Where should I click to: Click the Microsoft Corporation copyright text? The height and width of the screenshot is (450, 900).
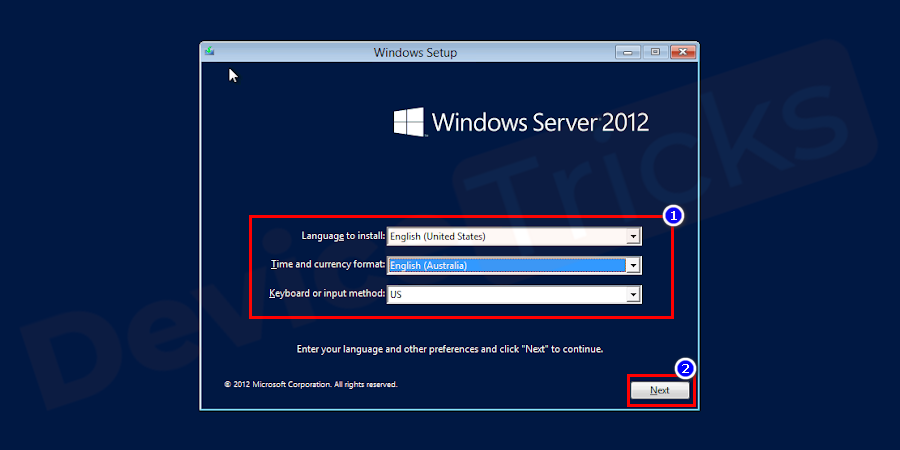[311, 384]
